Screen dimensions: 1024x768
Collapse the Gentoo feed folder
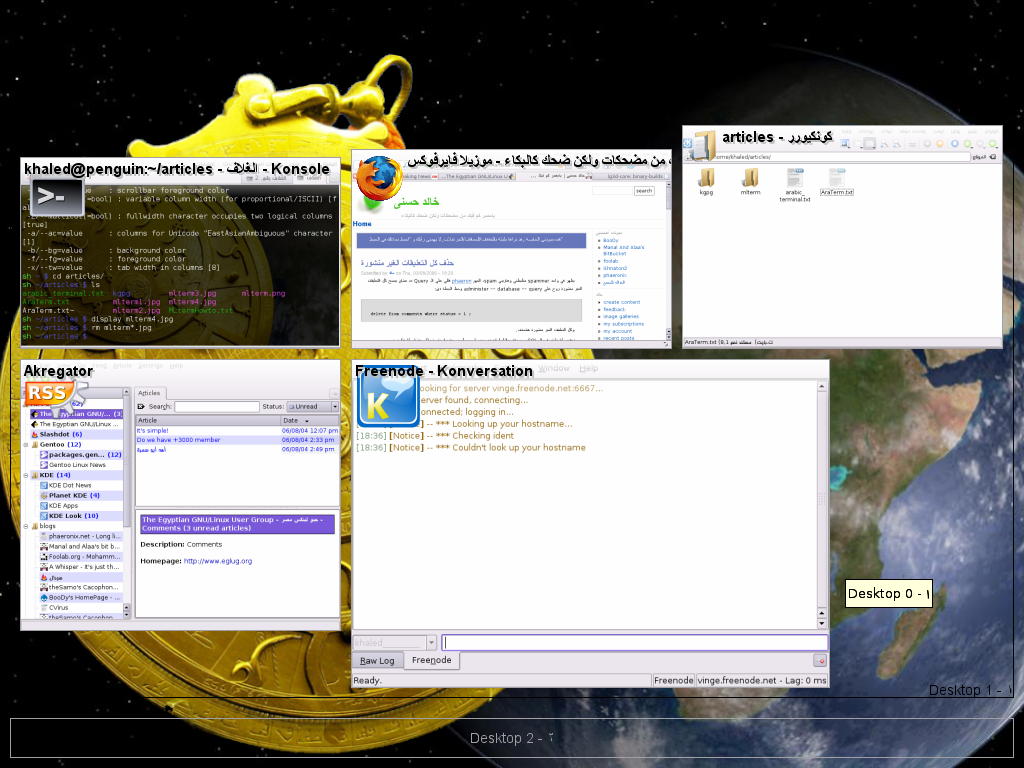coord(26,444)
